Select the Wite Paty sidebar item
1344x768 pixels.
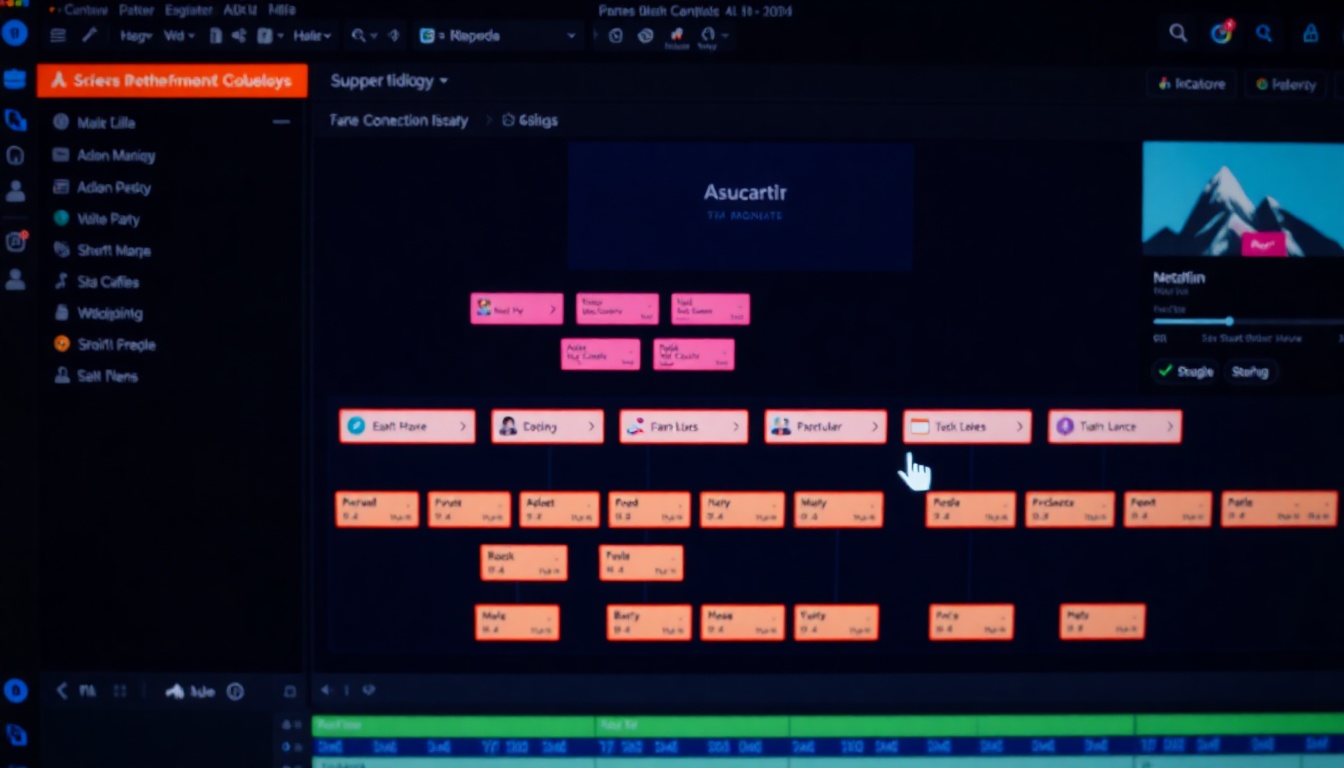pyautogui.click(x=108, y=219)
